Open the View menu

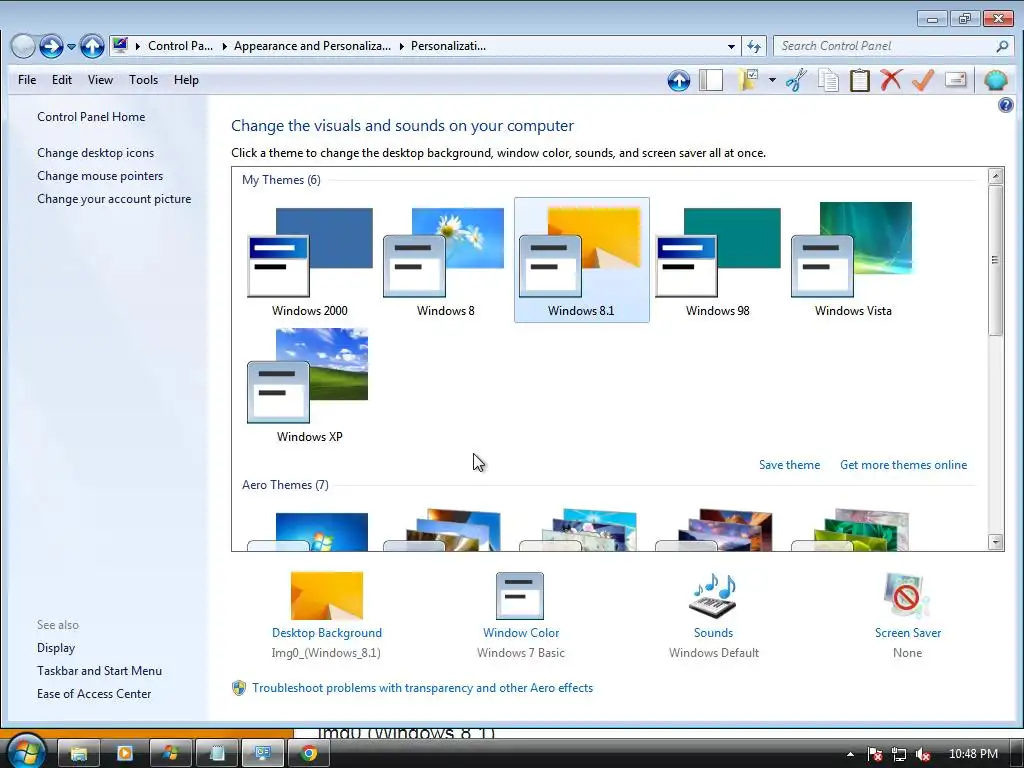coord(100,80)
